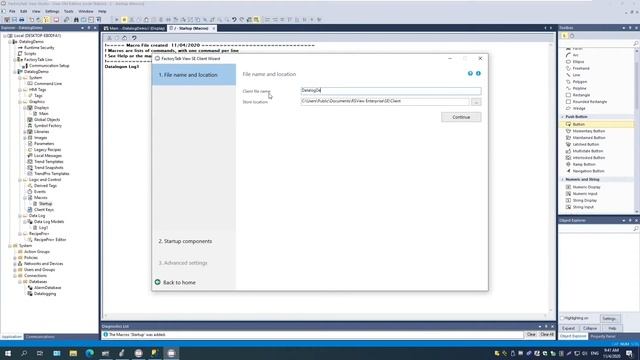
Task: Select the Maintained Button in Toolbox
Action: [x=589, y=138]
